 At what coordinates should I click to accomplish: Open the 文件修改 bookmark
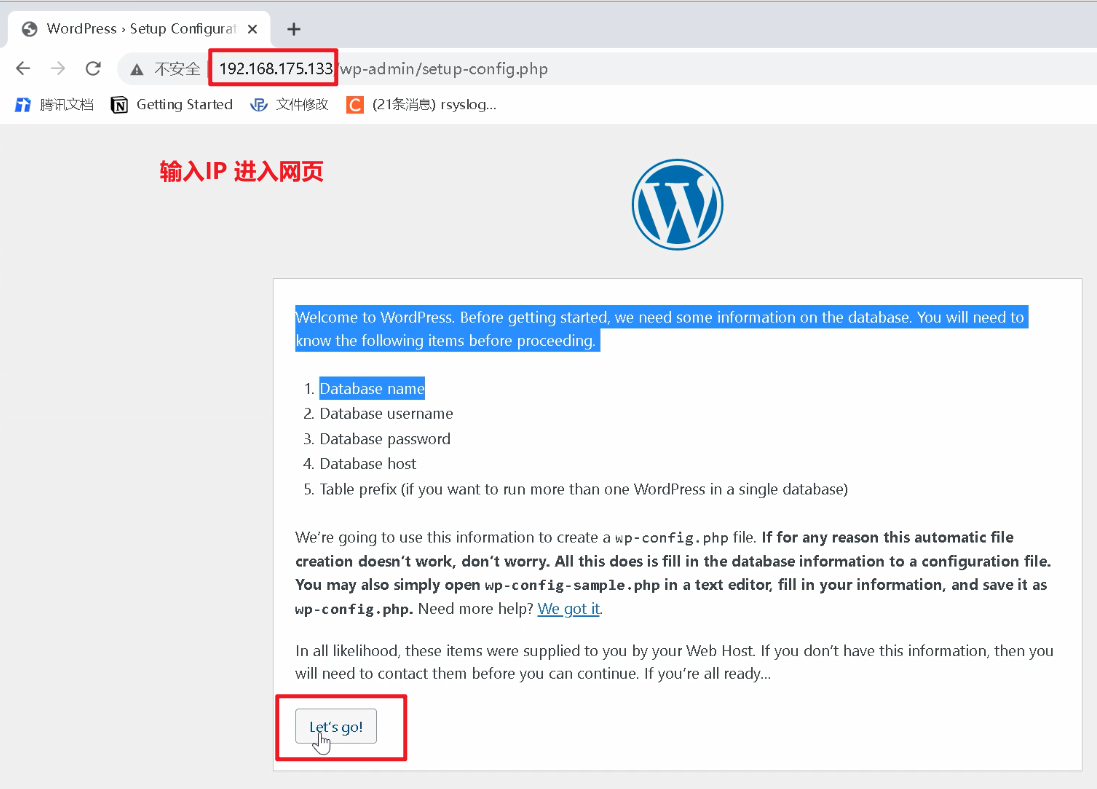coord(290,104)
